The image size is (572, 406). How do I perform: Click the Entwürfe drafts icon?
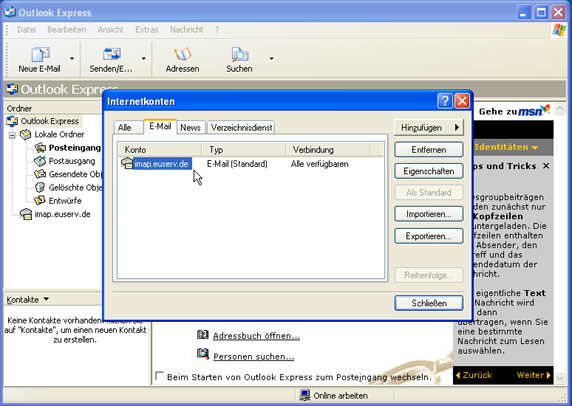pos(40,201)
